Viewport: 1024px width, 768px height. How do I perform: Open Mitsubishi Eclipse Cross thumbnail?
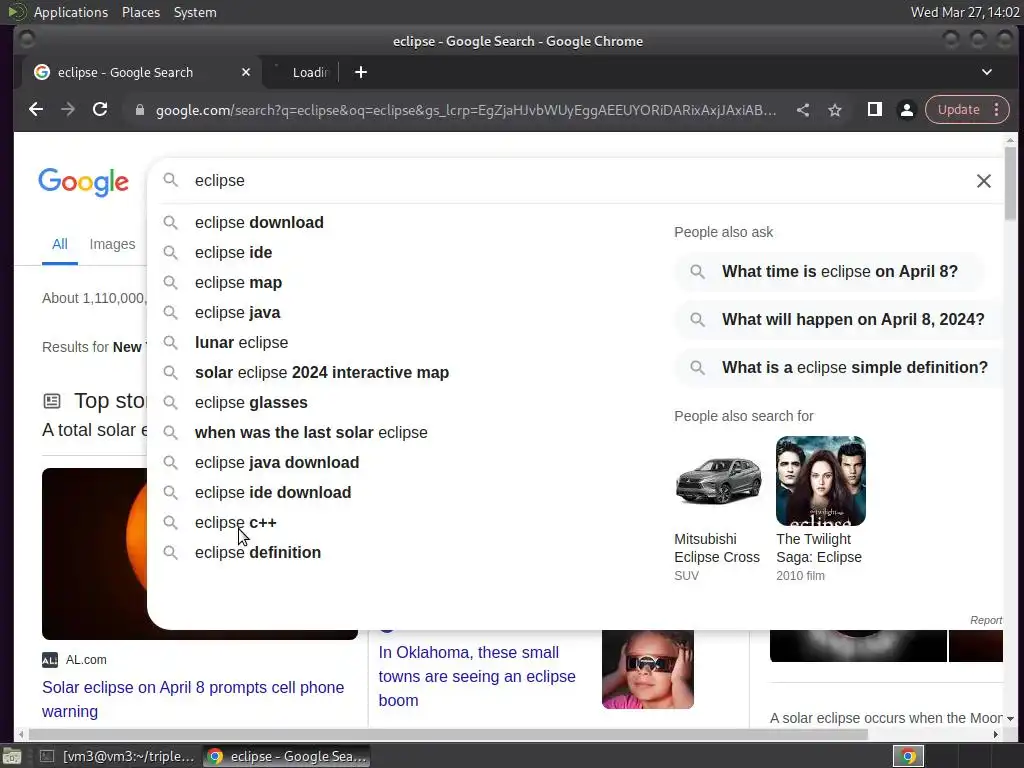pyautogui.click(x=718, y=481)
